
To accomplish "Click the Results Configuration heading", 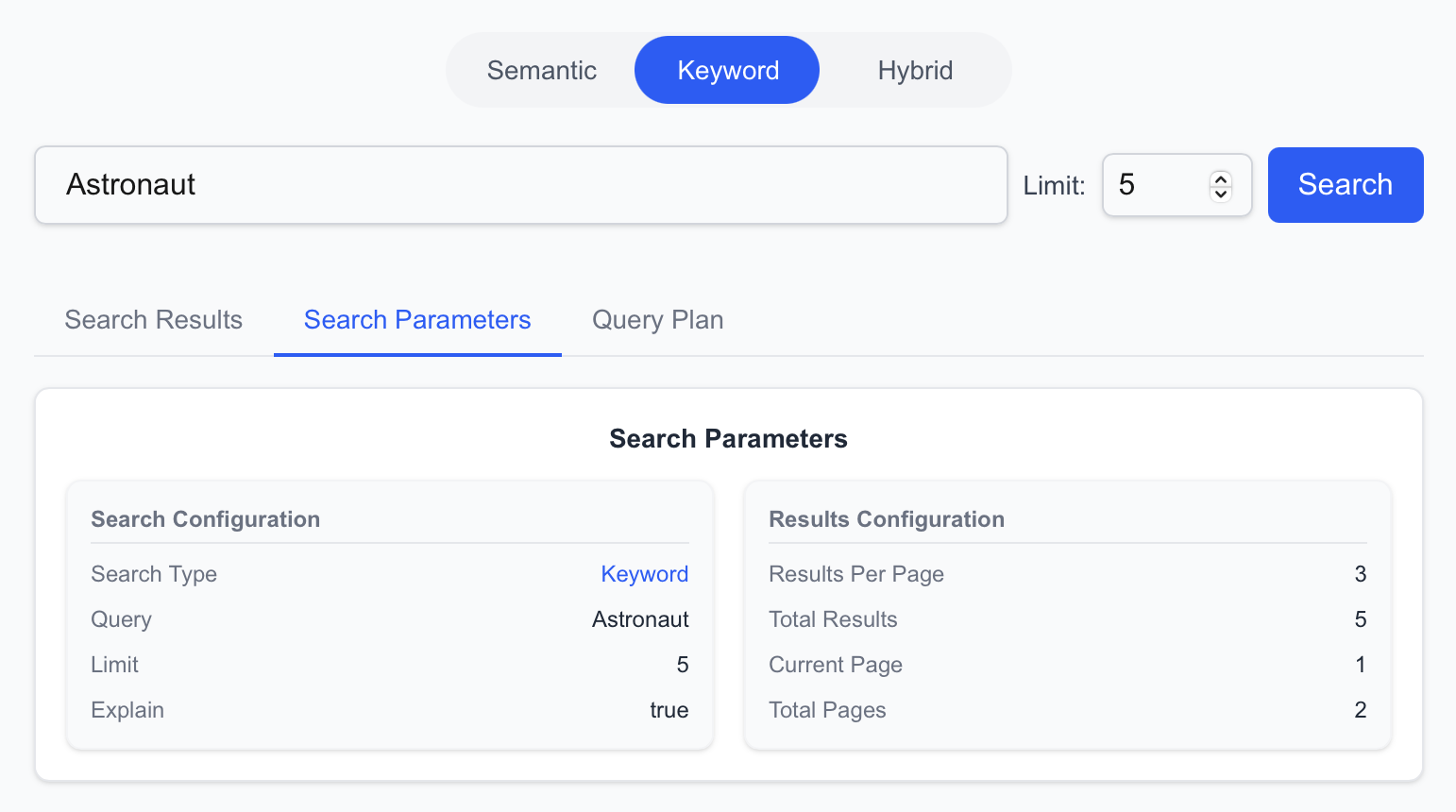I will click(x=887, y=518).
